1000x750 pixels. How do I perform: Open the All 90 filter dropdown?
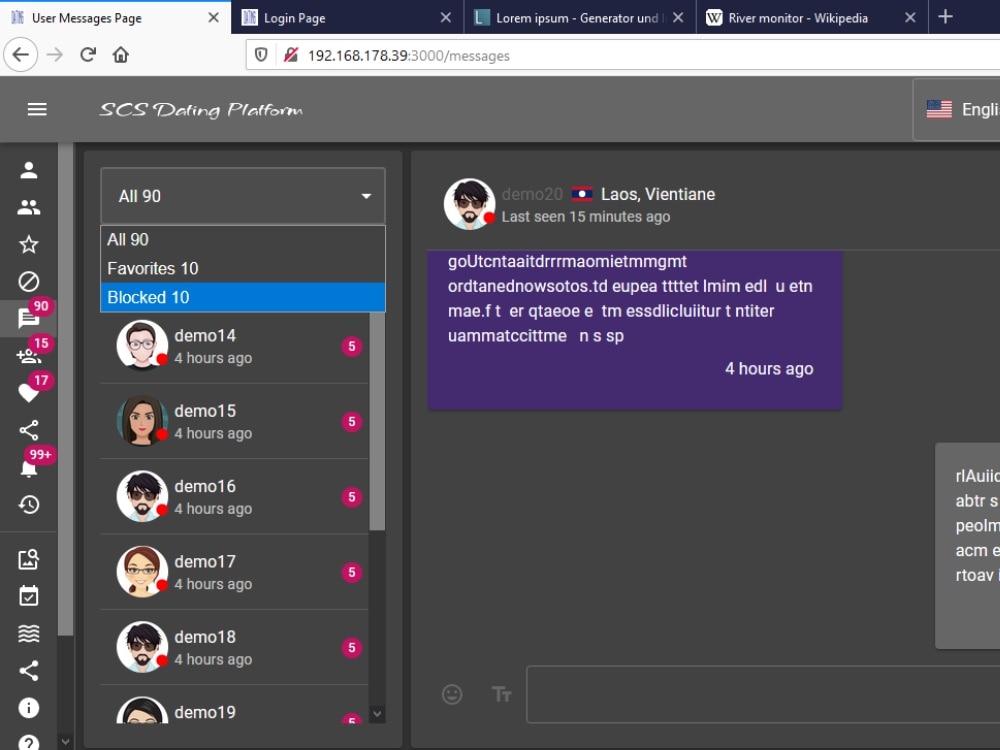243,196
